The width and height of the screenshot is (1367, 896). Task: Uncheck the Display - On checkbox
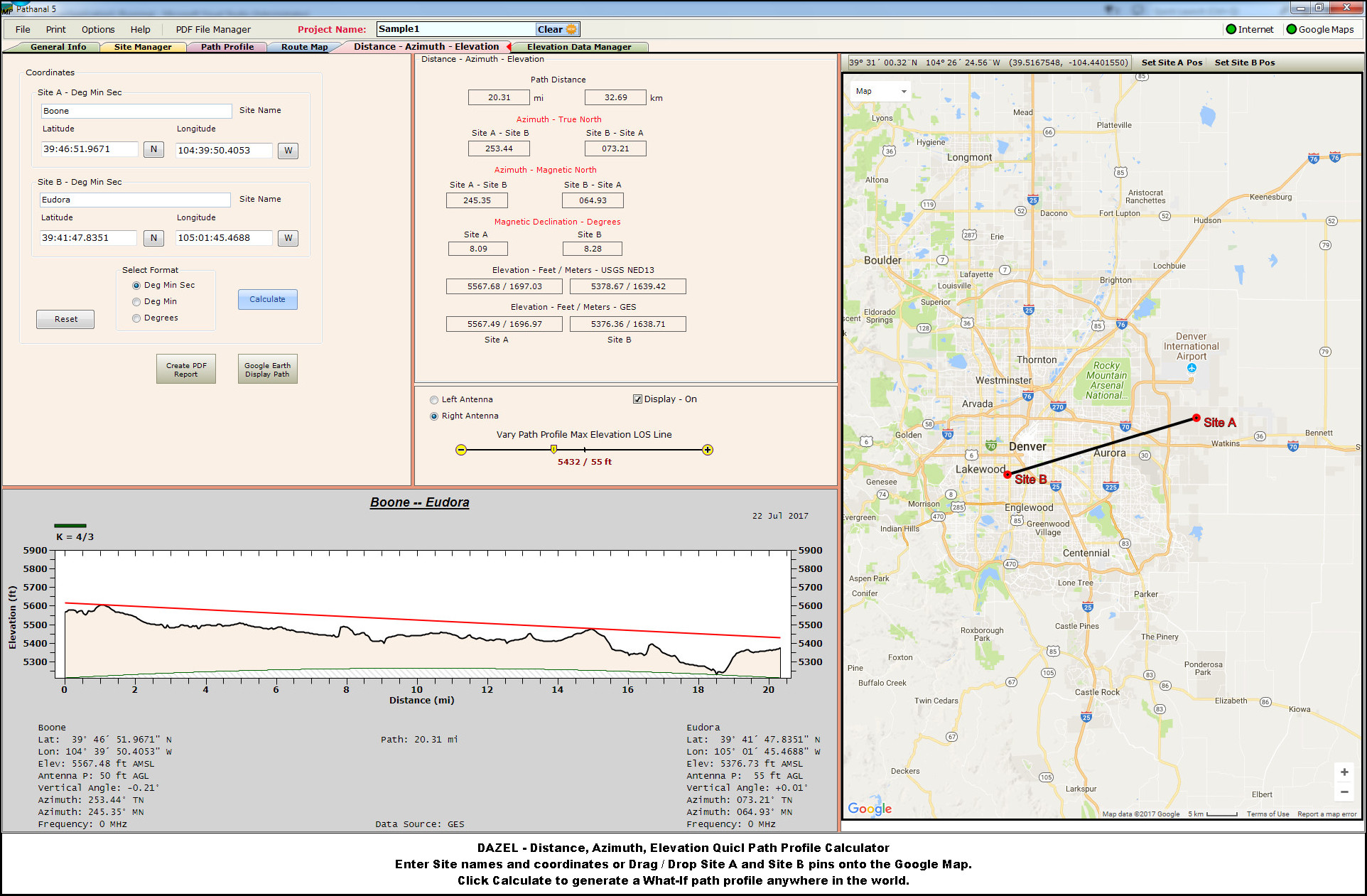637,399
